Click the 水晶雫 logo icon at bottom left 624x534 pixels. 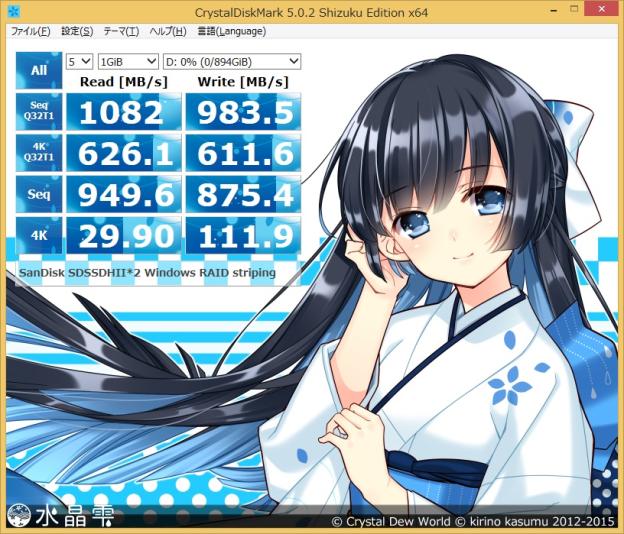(20, 516)
